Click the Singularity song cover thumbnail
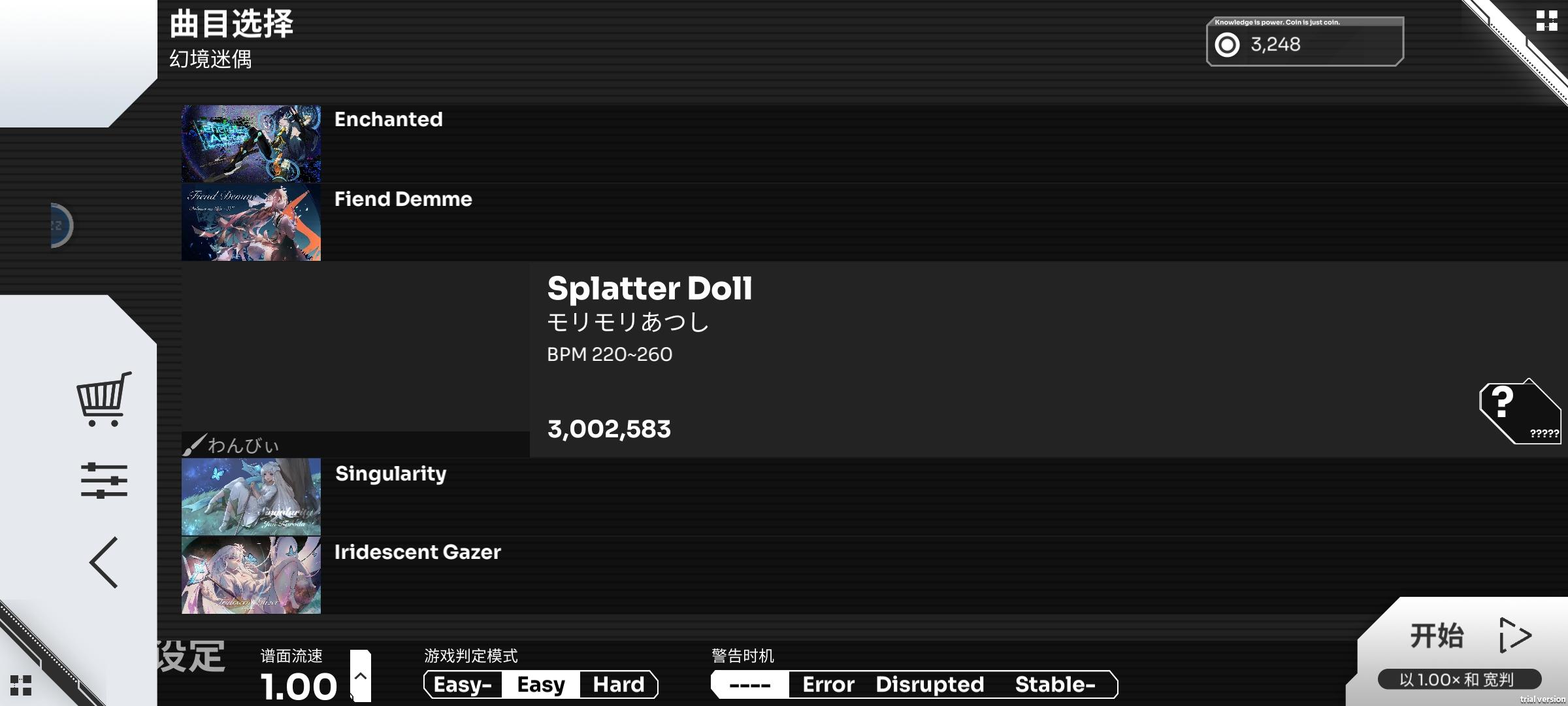This screenshot has width=1568, height=706. click(x=252, y=497)
